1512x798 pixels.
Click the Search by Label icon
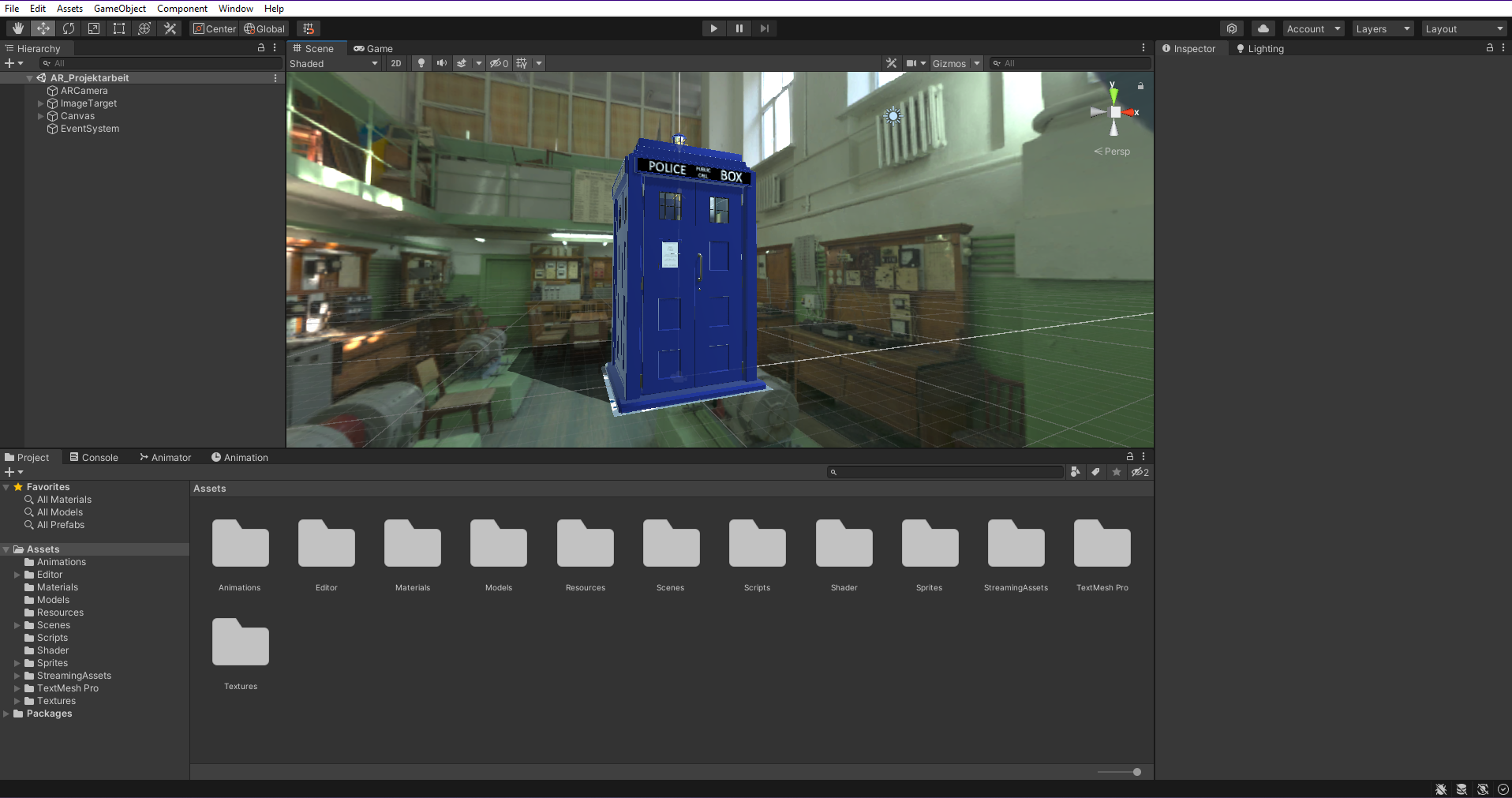1095,472
